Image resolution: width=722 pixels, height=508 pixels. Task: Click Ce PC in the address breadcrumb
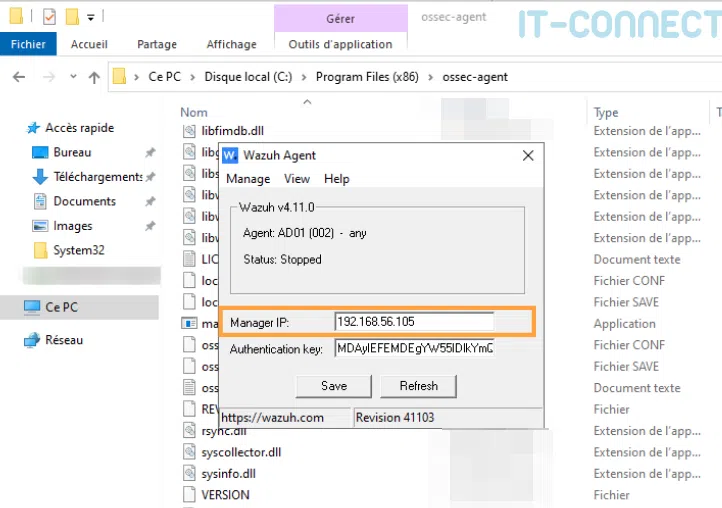coord(164,77)
